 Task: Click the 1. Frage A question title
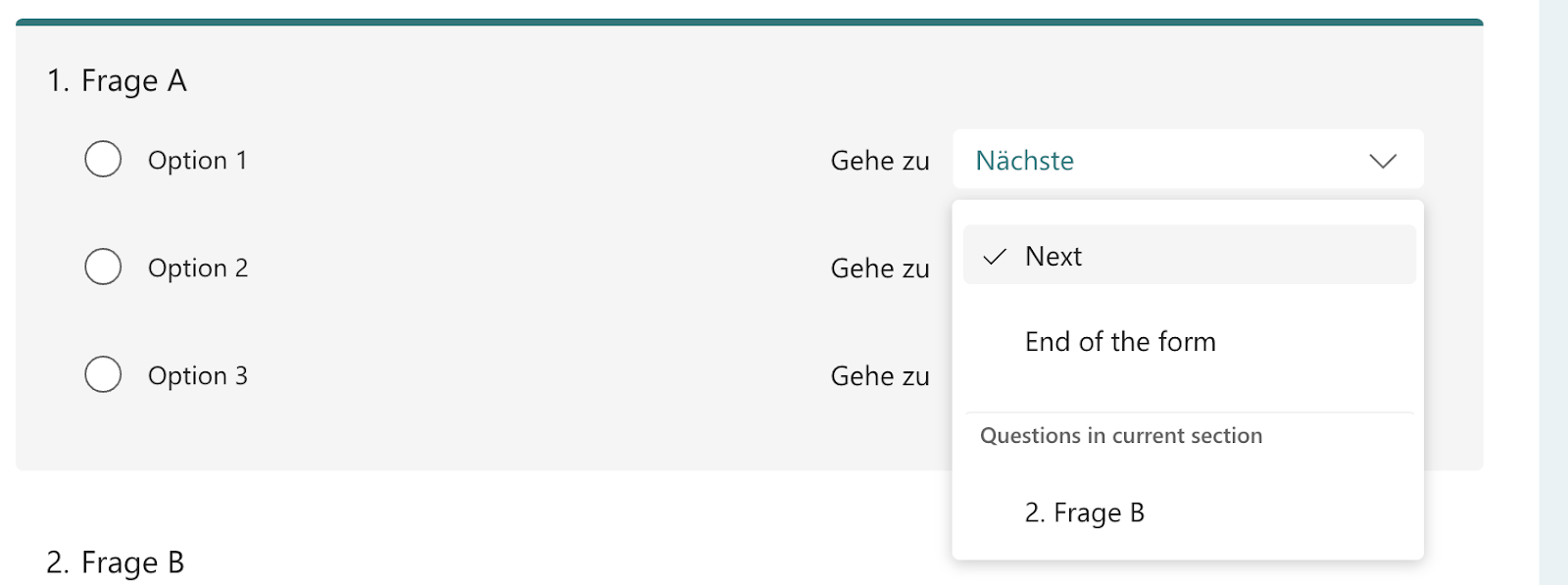tap(117, 80)
